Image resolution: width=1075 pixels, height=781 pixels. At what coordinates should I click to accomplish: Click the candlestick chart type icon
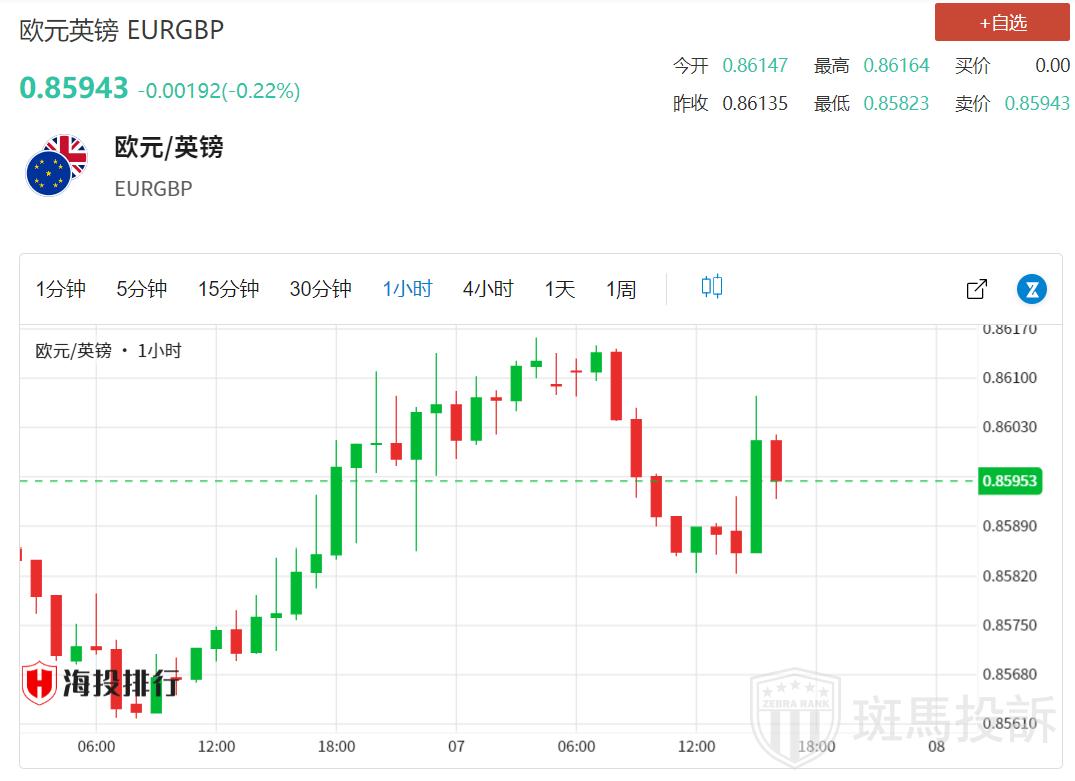click(711, 288)
